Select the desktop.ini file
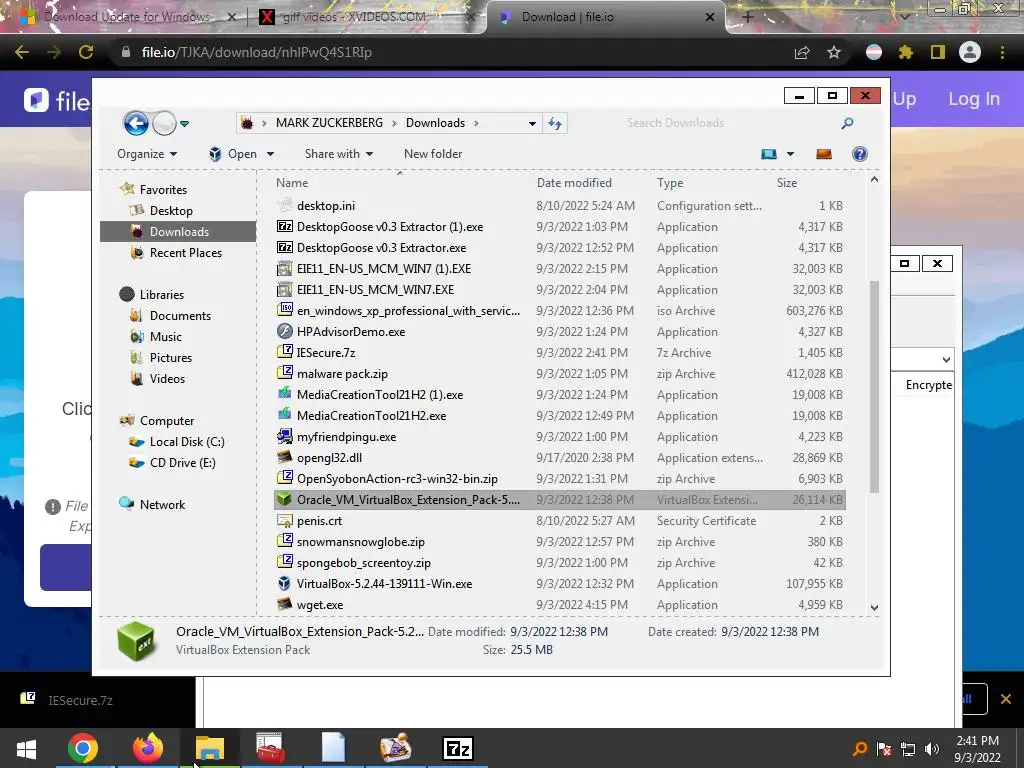1024x768 pixels. pos(559,206)
